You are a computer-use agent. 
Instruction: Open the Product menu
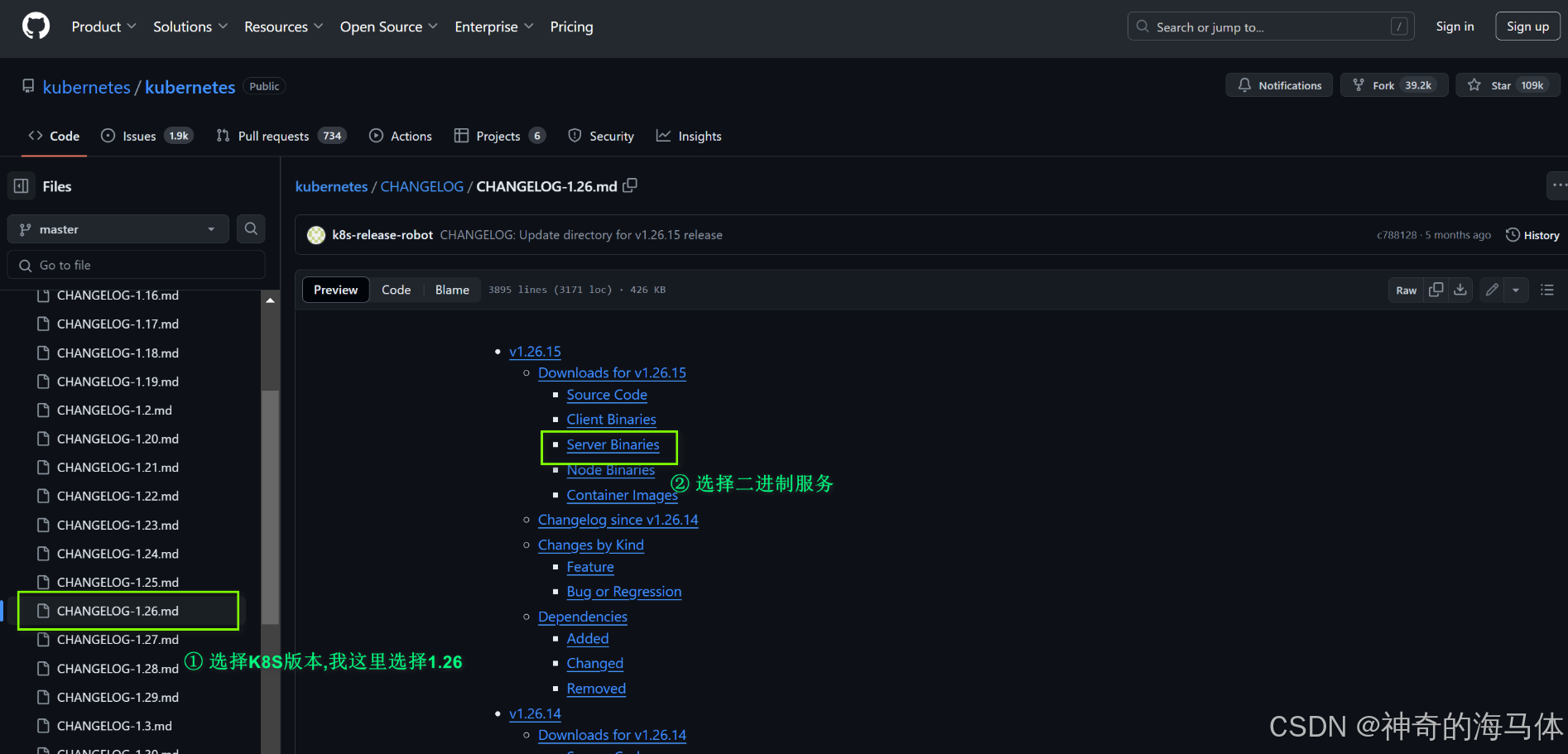pyautogui.click(x=103, y=26)
